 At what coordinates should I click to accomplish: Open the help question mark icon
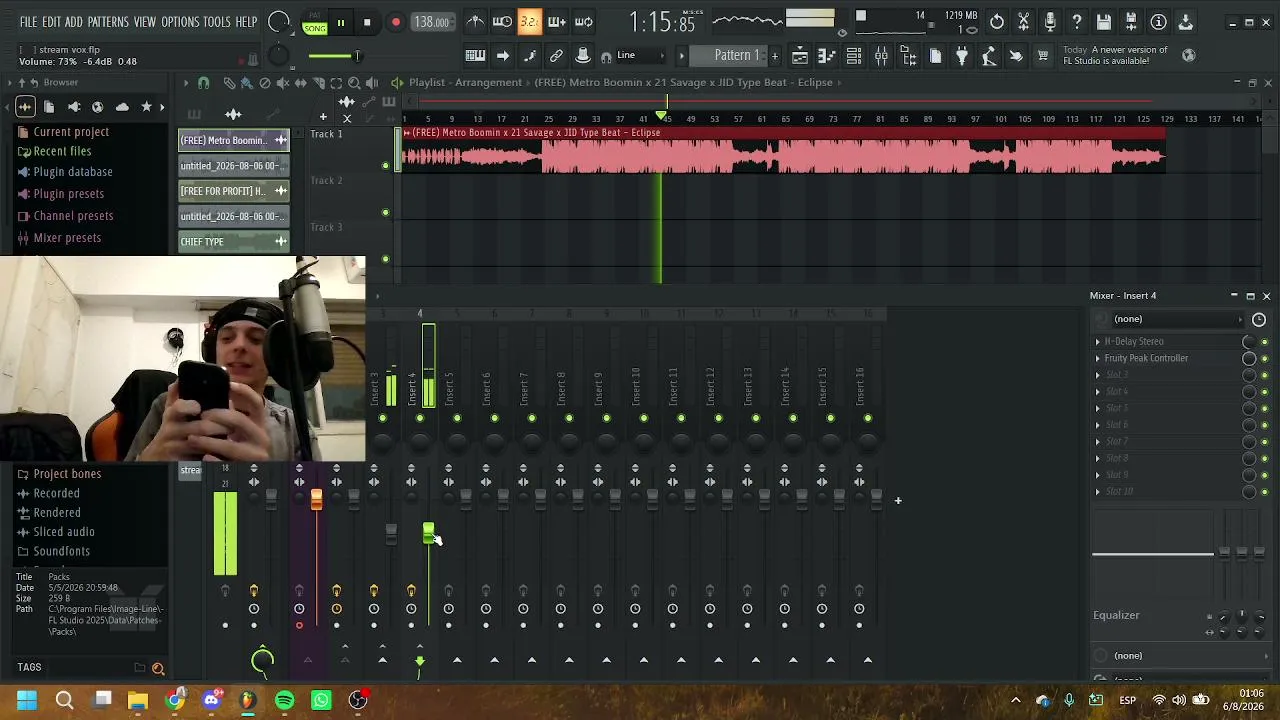click(x=1077, y=22)
